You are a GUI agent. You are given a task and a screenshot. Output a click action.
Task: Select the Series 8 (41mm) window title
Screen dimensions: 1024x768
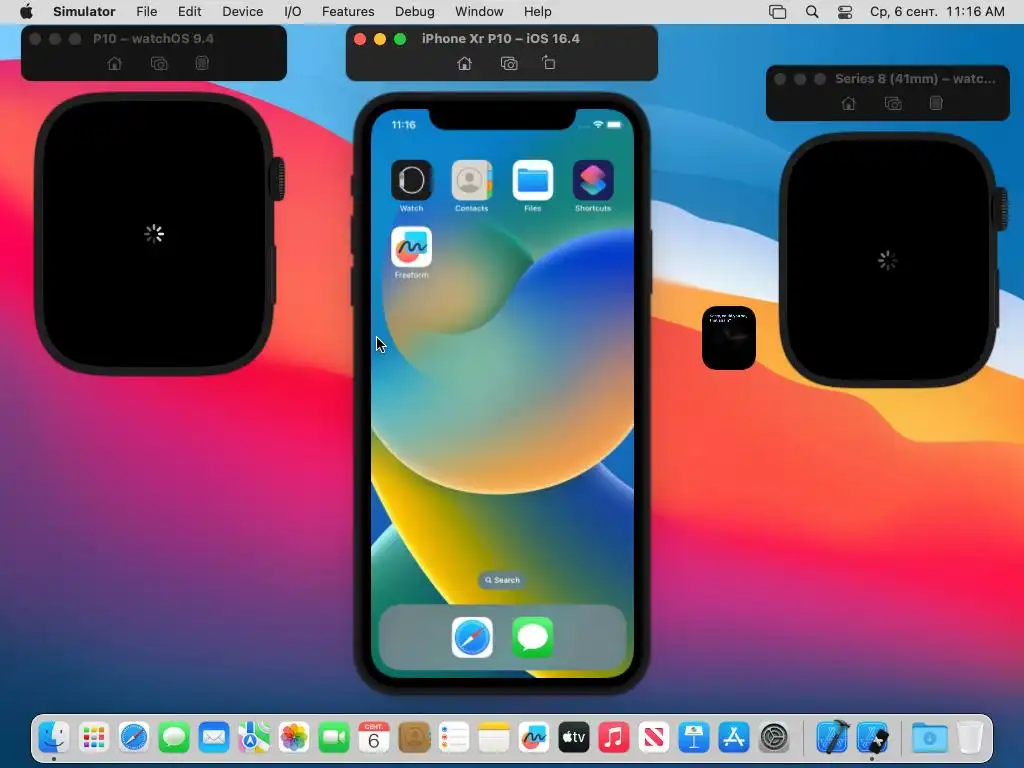[x=916, y=78]
